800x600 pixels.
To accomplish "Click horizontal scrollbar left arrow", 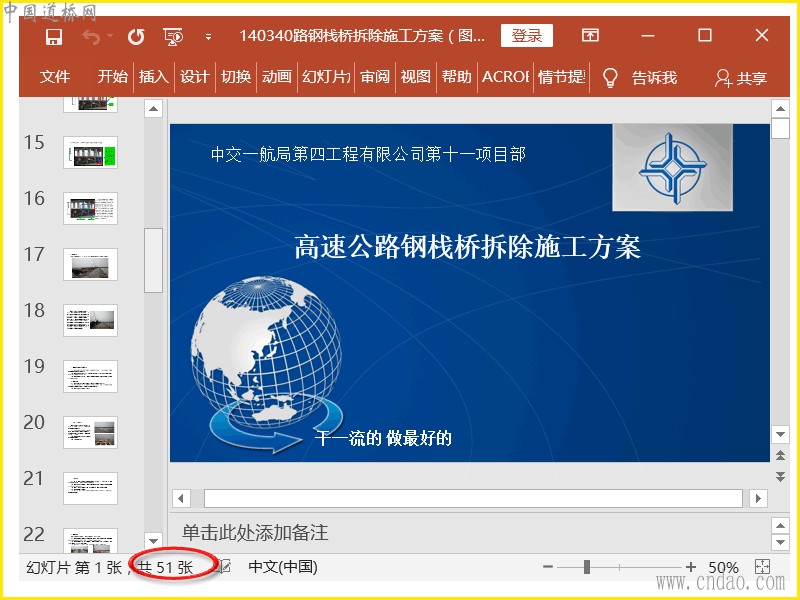I will click(x=181, y=498).
